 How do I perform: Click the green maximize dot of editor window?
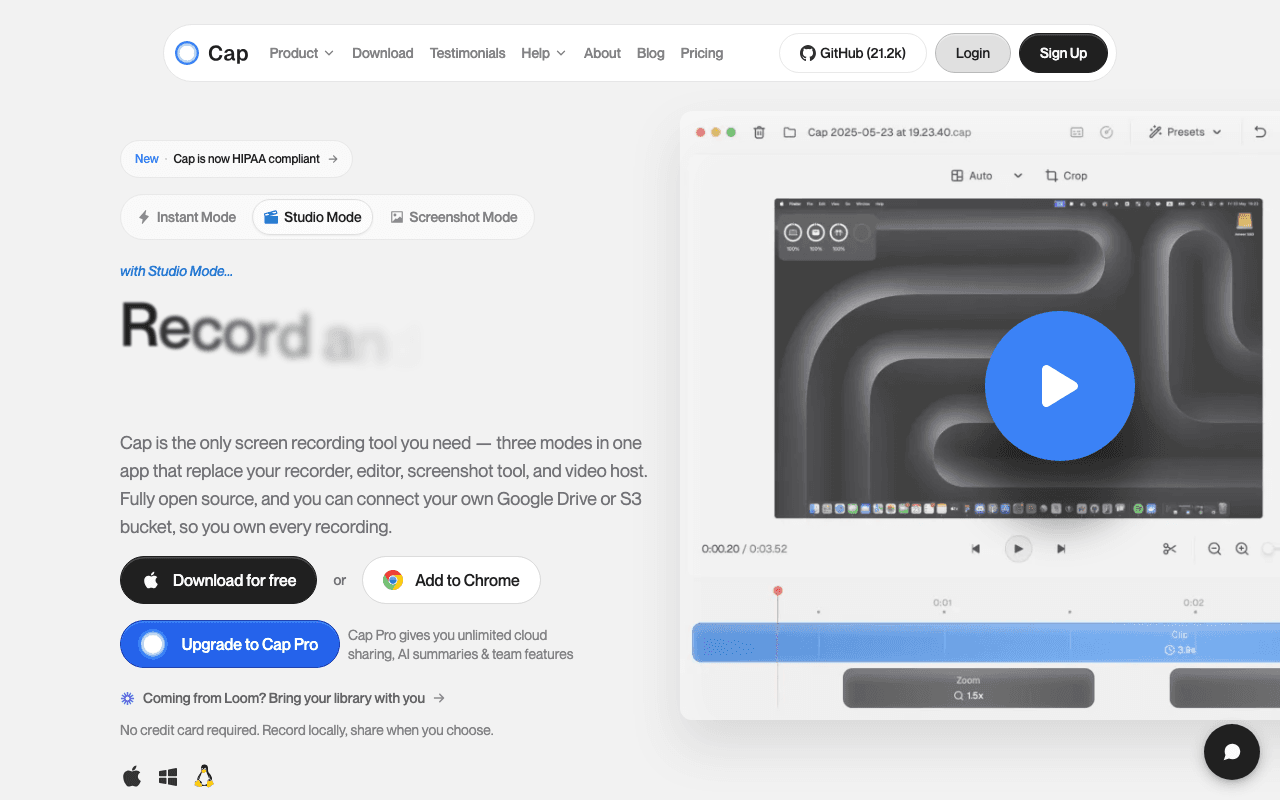(731, 132)
